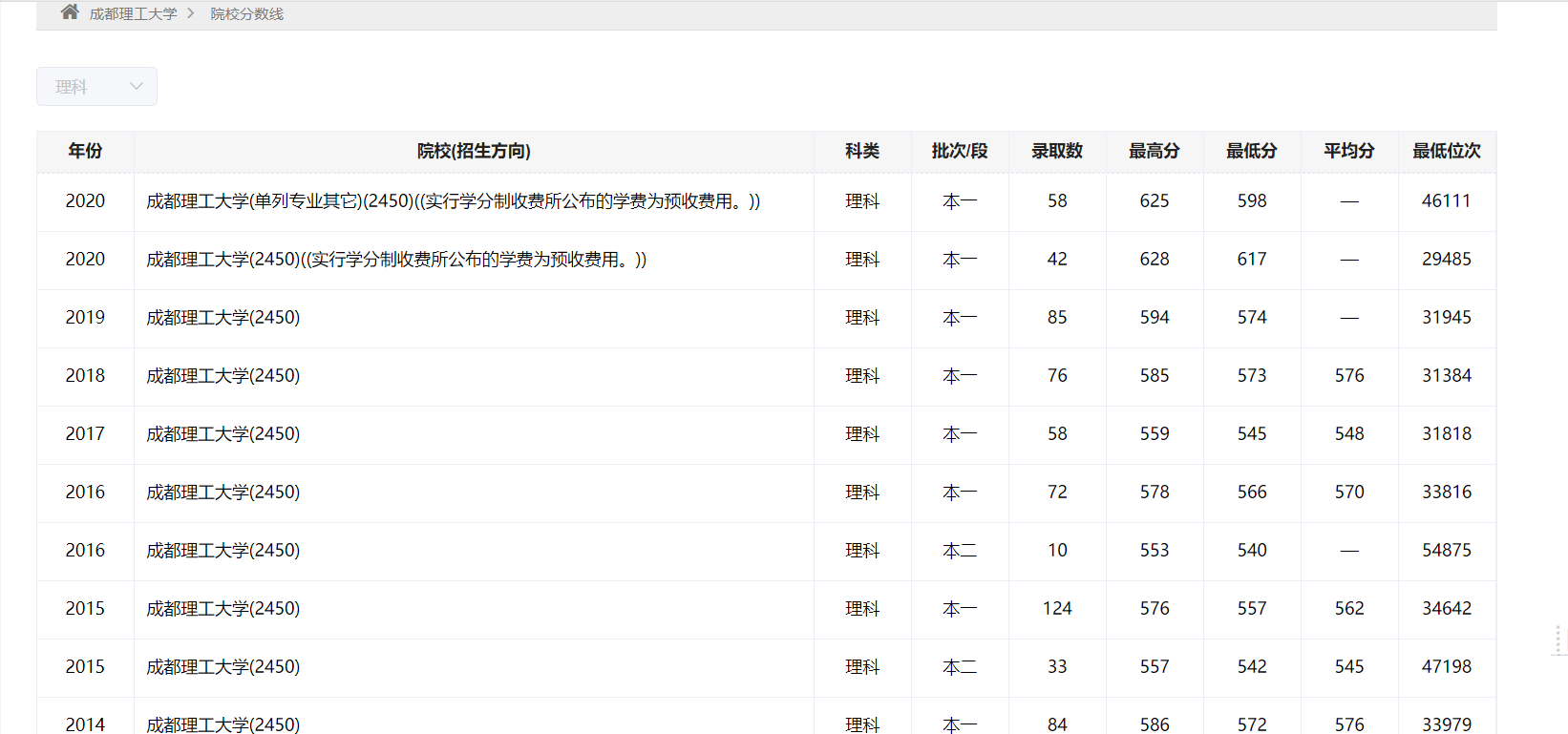Select admission count 76 cell
Viewport: 1568px width, 734px height.
click(x=1057, y=376)
